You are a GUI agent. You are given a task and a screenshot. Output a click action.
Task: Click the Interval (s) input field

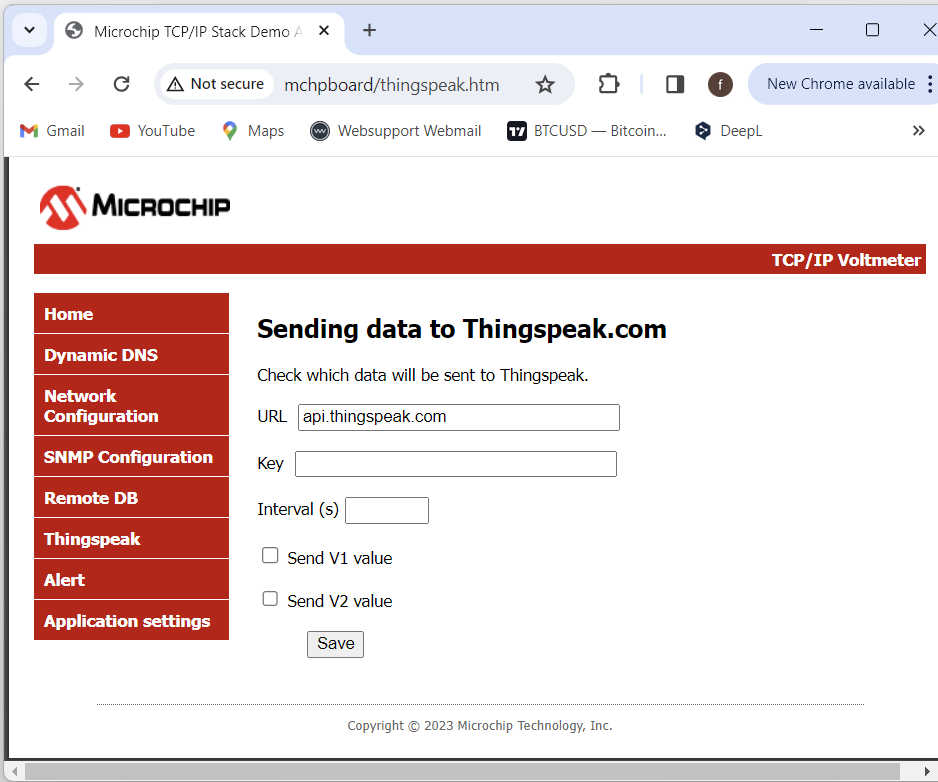tap(386, 510)
